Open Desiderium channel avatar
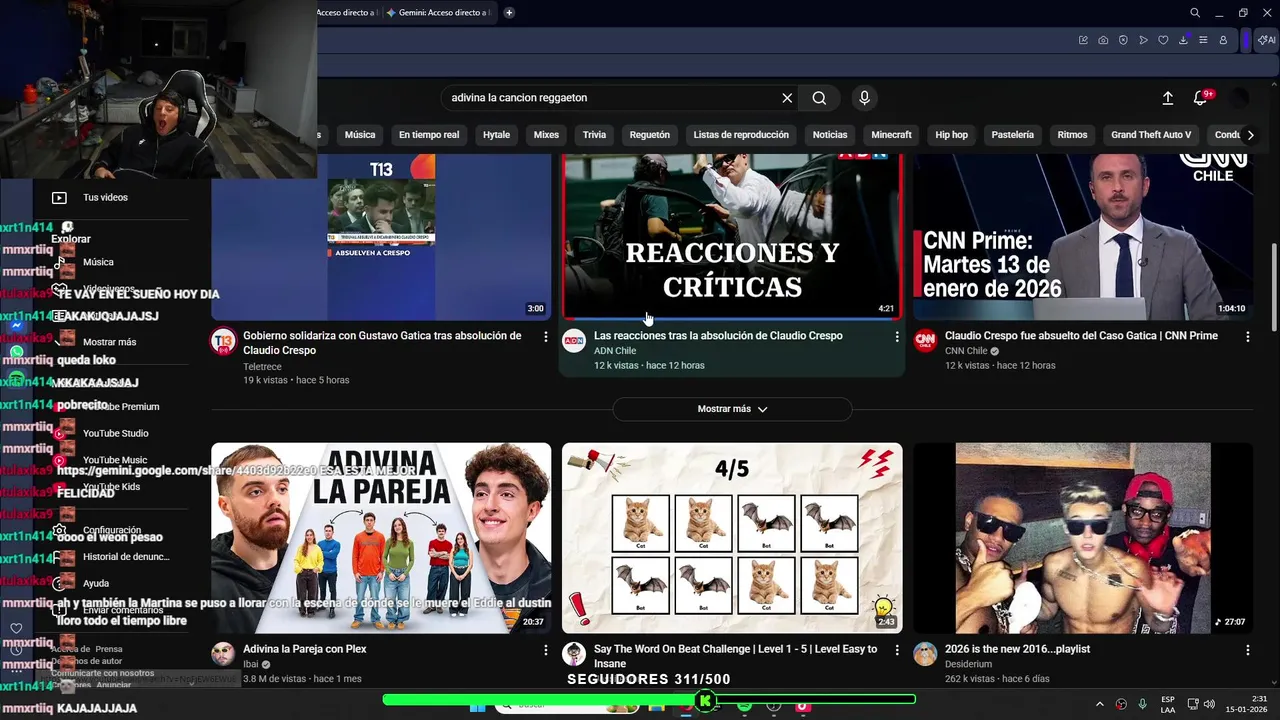Image resolution: width=1280 pixels, height=720 pixels. click(925, 654)
